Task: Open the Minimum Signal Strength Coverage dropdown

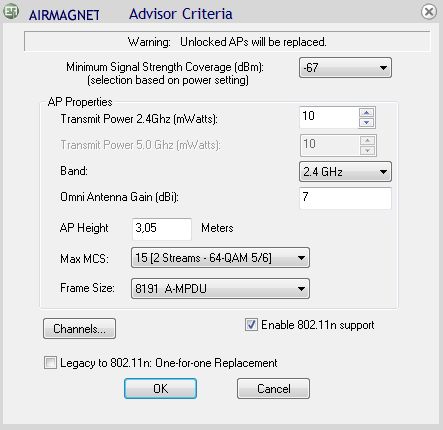Action: coord(345,68)
